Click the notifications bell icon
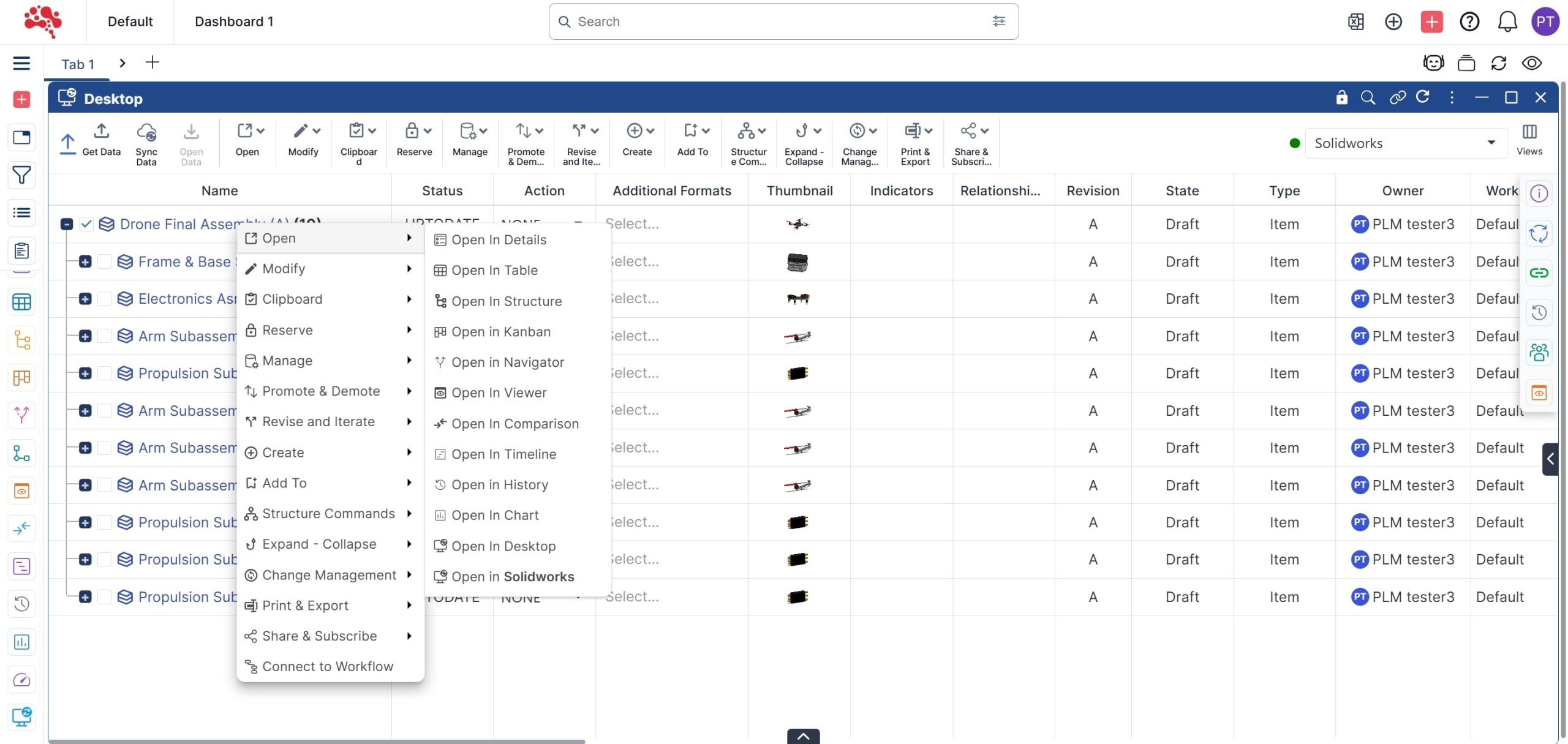This screenshot has height=744, width=1568. [1507, 22]
